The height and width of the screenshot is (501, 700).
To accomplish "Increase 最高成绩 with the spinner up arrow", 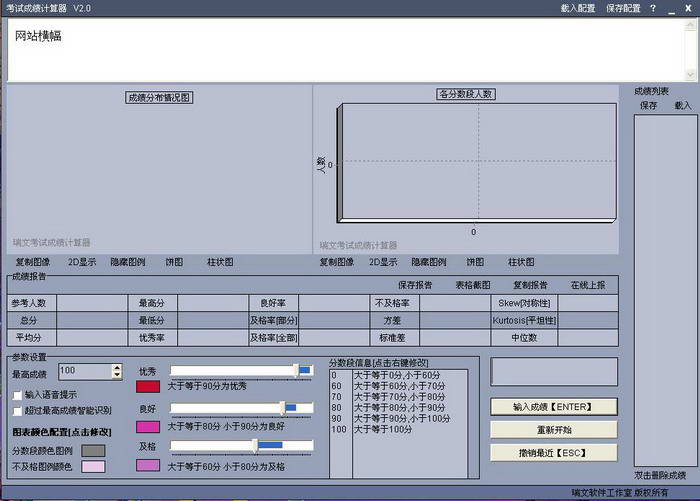I will coord(117,367).
